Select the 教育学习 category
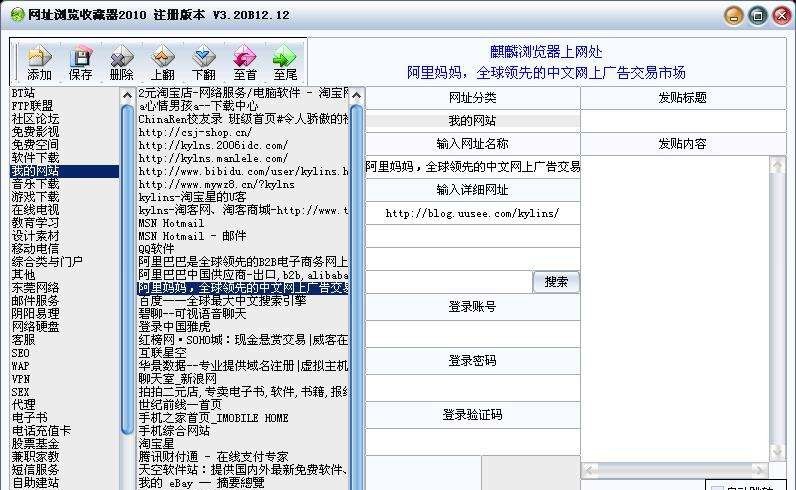This screenshot has height=490, width=796. coord(35,223)
